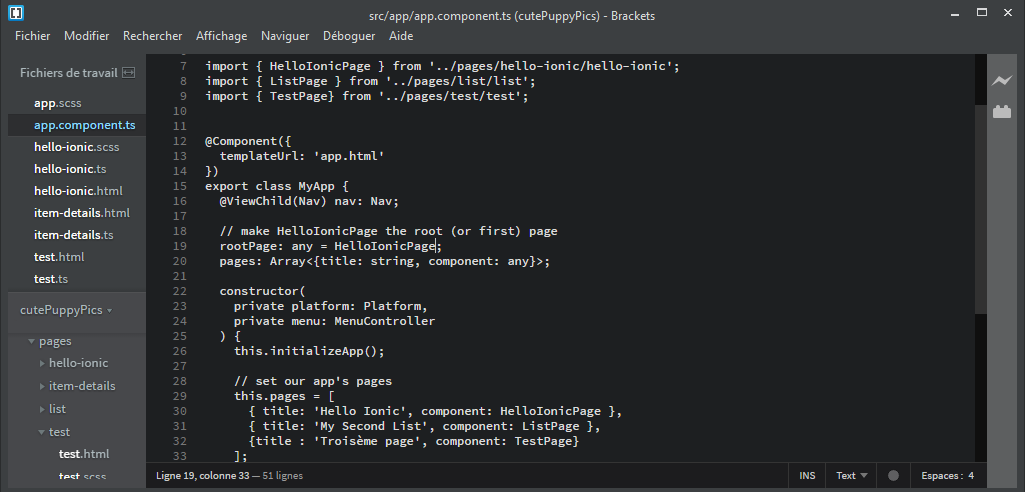The width and height of the screenshot is (1025, 492).
Task: Collapse the test folder
Action: (42, 432)
